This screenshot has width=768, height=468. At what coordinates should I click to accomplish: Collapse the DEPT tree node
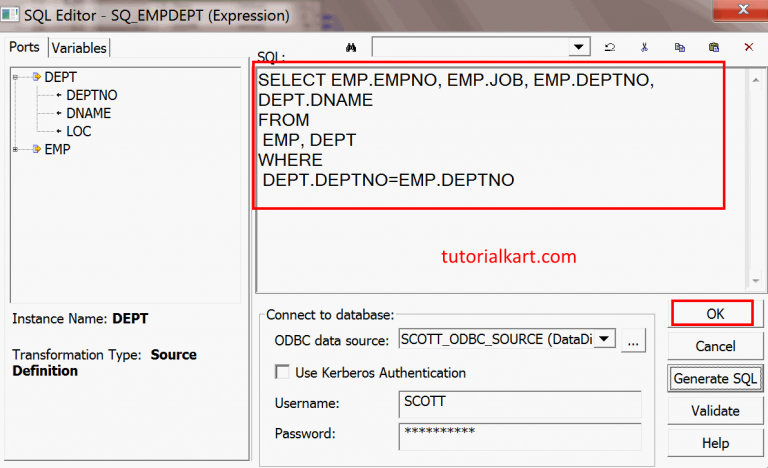pyautogui.click(x=17, y=77)
